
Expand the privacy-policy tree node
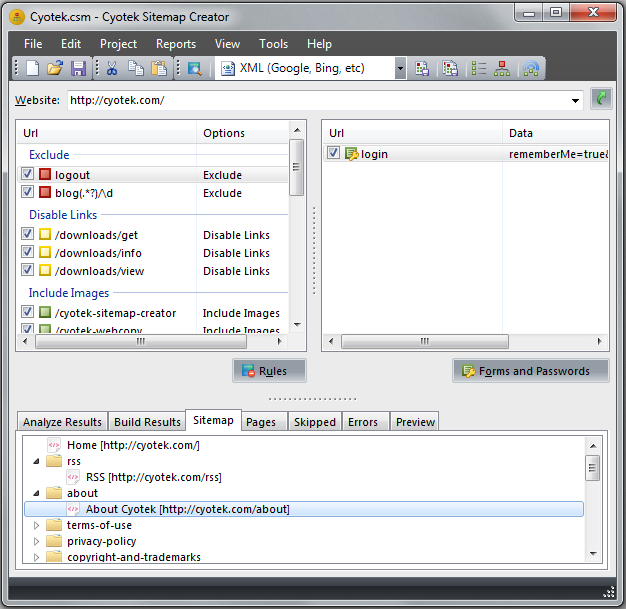pyautogui.click(x=36, y=541)
